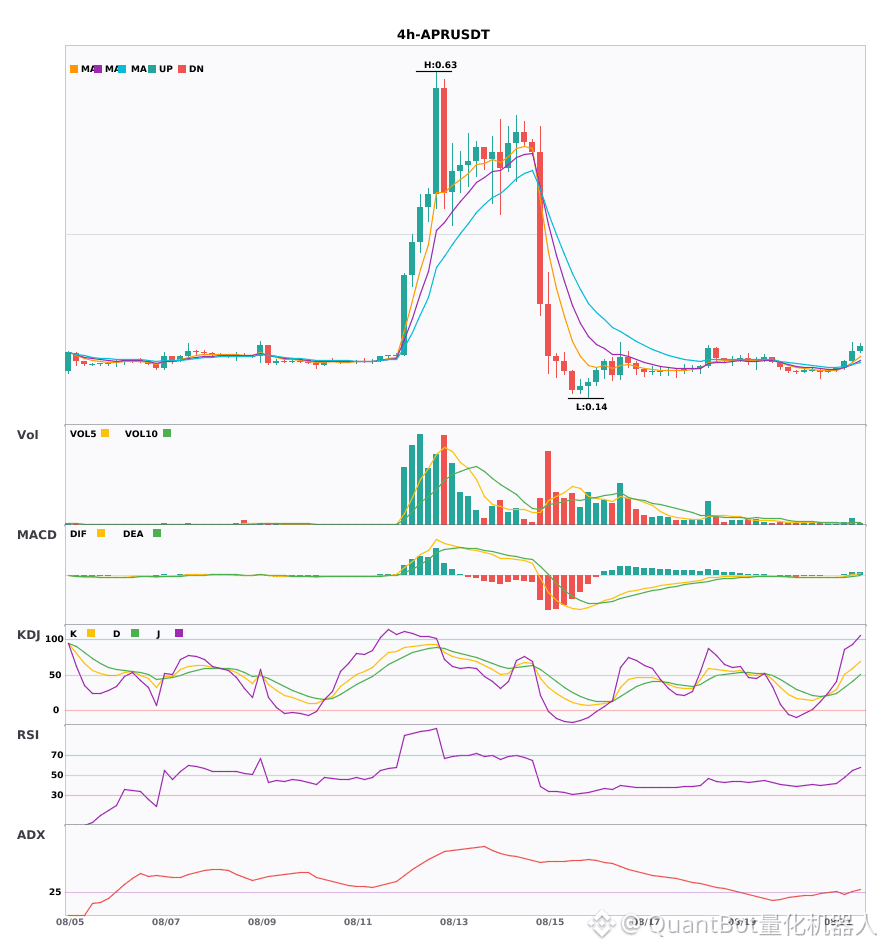
Task: Click the tallest green candle below H:0.63
Action: coord(436,141)
